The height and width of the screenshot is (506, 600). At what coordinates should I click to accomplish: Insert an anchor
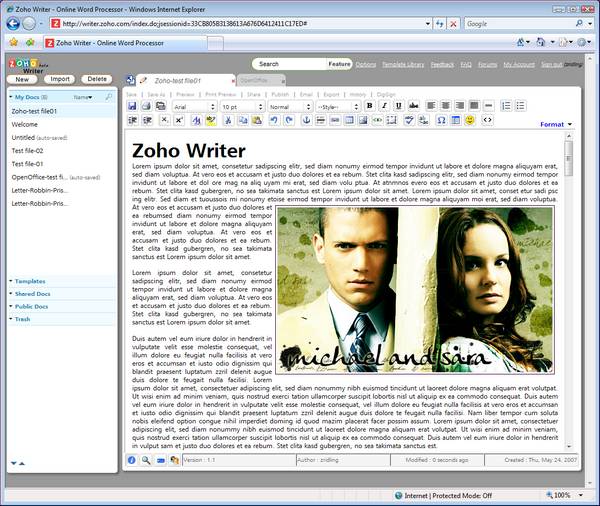coord(306,120)
